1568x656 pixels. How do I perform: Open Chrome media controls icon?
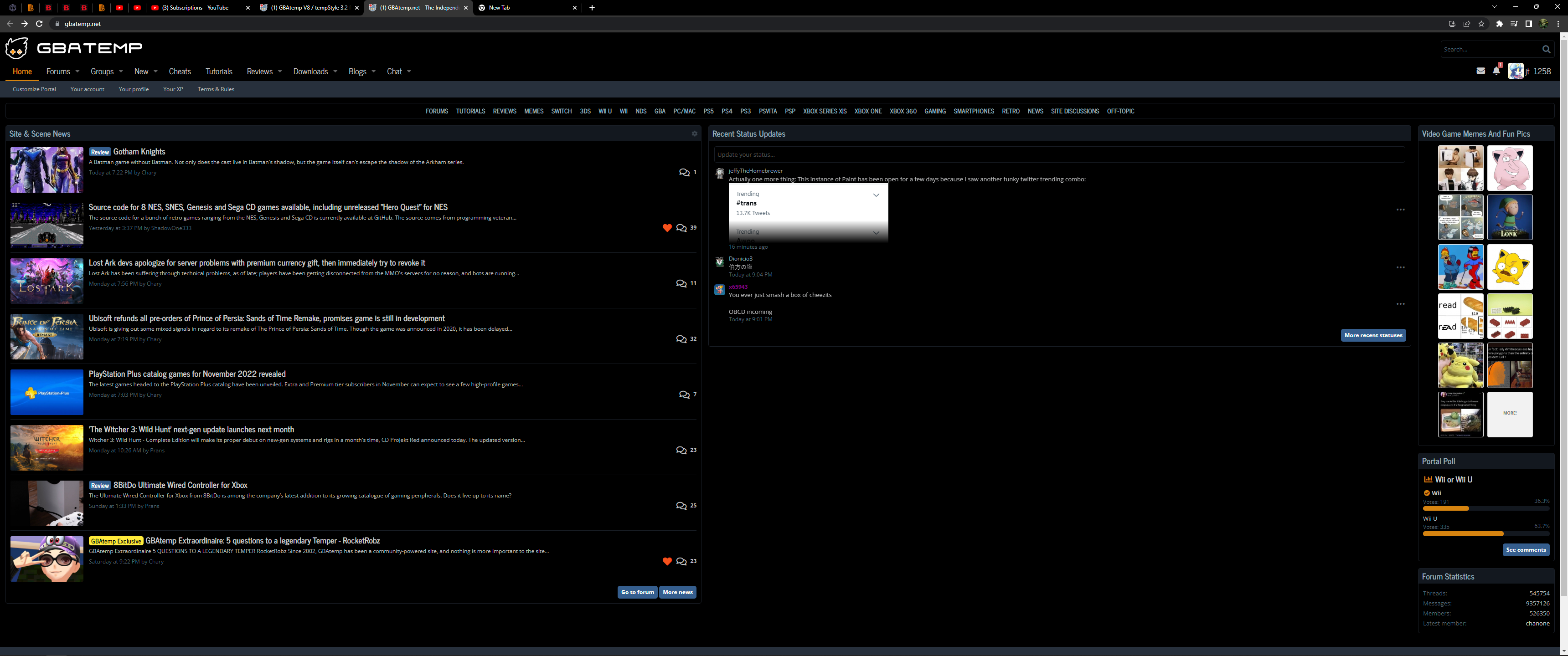[x=1514, y=24]
